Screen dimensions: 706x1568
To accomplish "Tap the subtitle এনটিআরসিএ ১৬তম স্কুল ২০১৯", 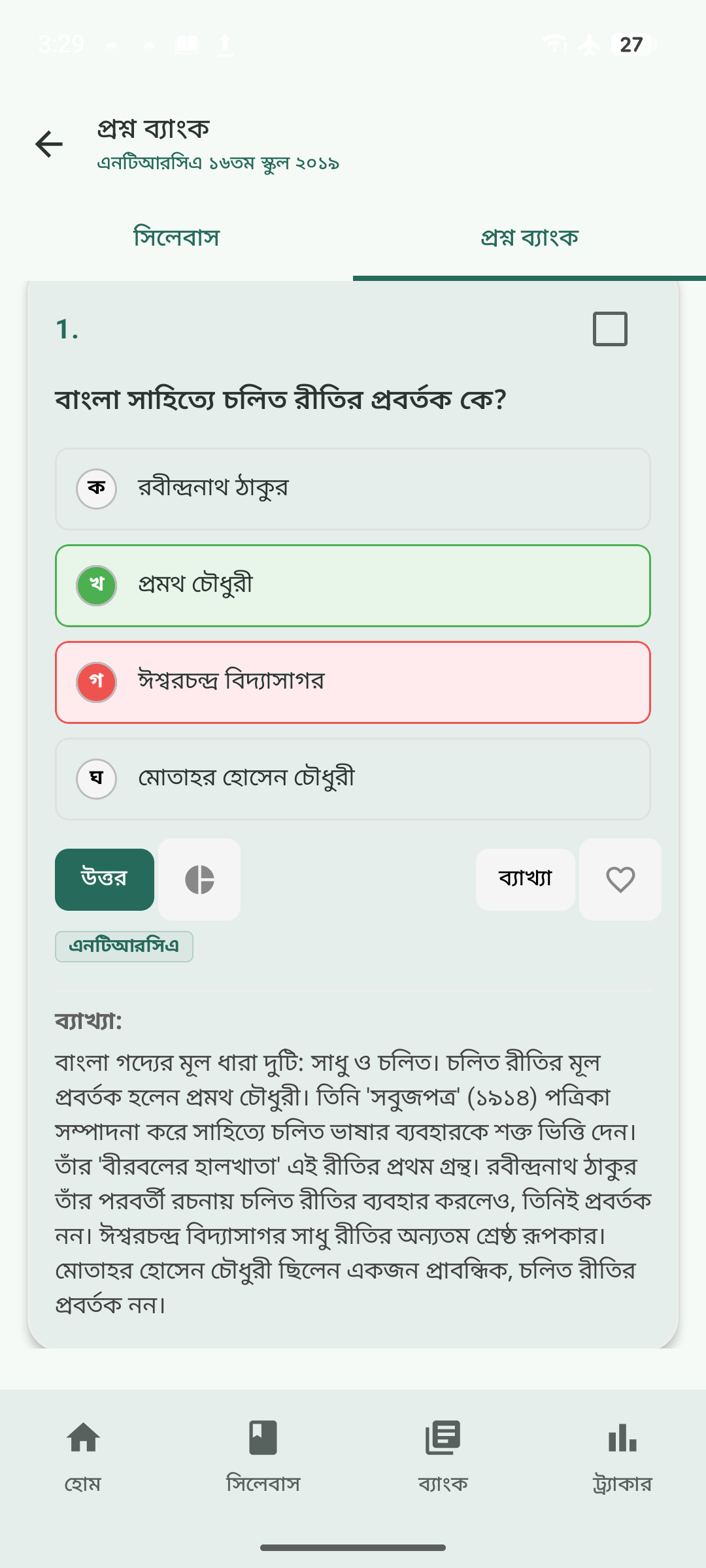I will pyautogui.click(x=218, y=163).
